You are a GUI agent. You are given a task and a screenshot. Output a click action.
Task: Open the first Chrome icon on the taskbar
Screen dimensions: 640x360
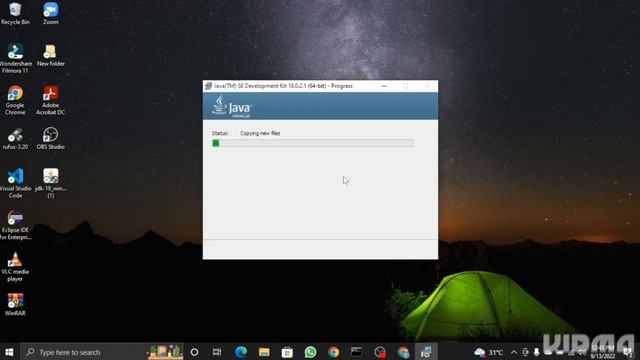click(333, 352)
